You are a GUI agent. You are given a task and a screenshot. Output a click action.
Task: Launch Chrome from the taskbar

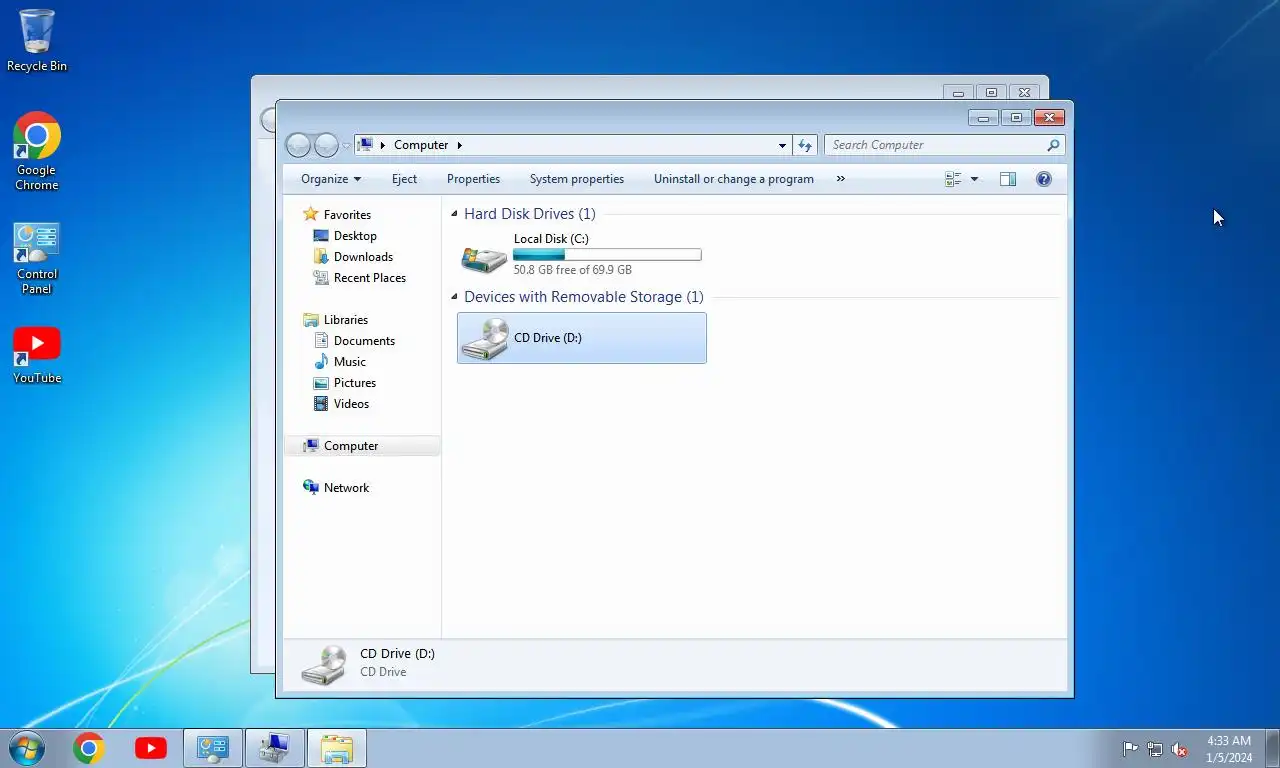tap(88, 748)
